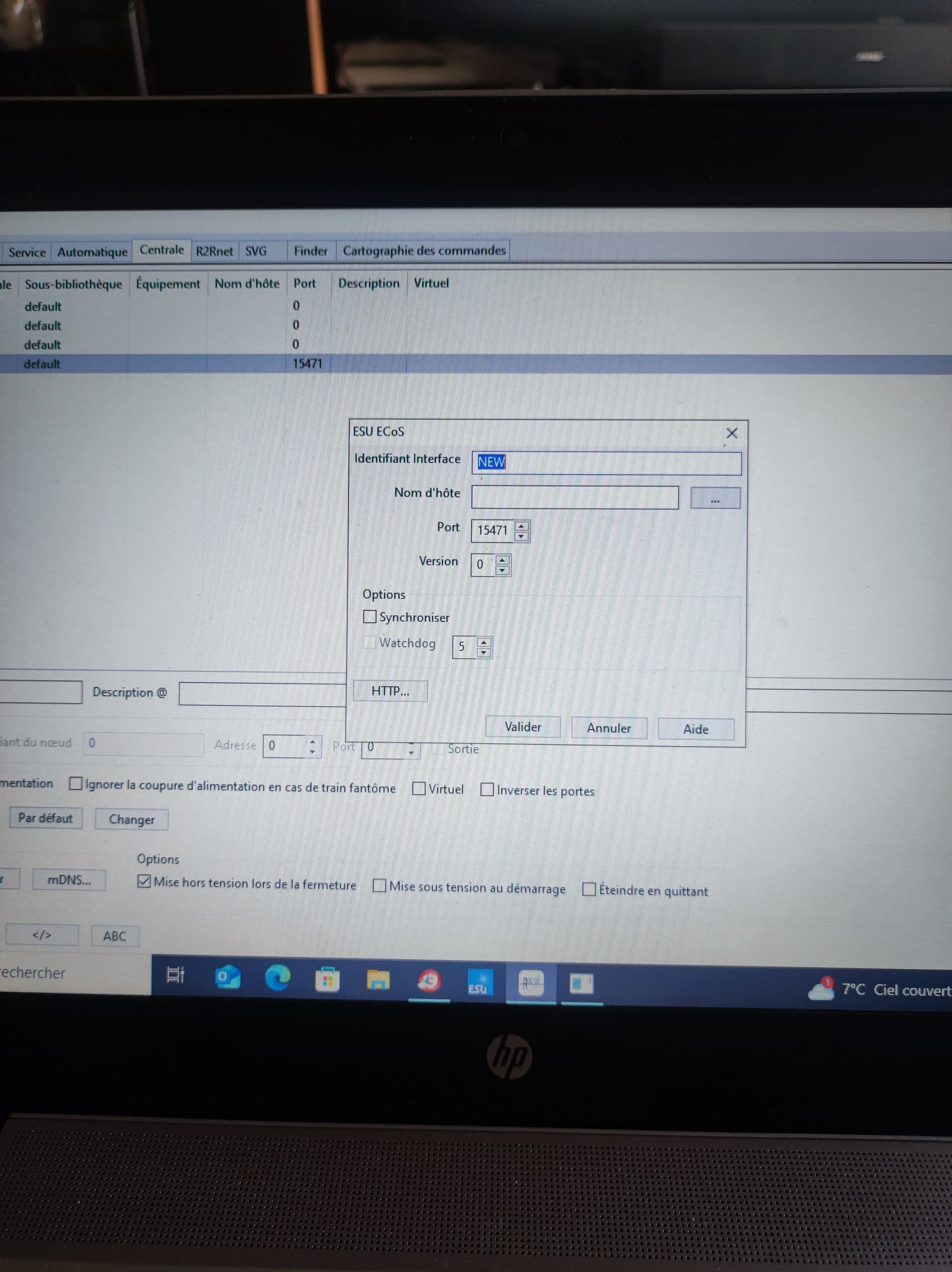This screenshot has width=952, height=1272.
Task: Open the weather widget showing 7°C
Action: pyautogui.click(x=879, y=989)
